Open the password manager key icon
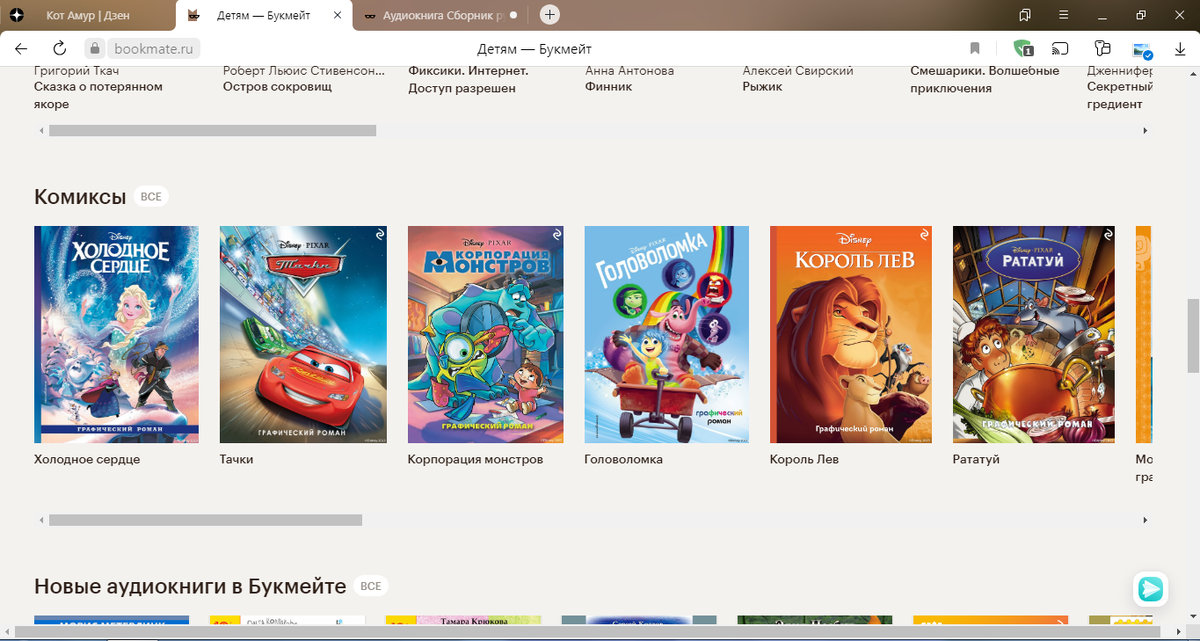This screenshot has width=1200, height=641. tap(1102, 48)
